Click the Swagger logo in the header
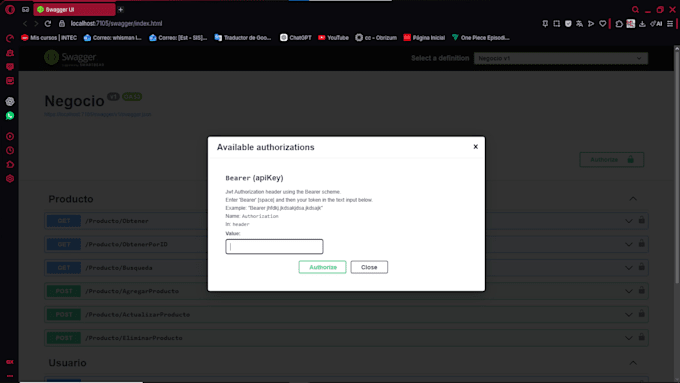Viewport: 680px width, 383px height. (x=74, y=58)
